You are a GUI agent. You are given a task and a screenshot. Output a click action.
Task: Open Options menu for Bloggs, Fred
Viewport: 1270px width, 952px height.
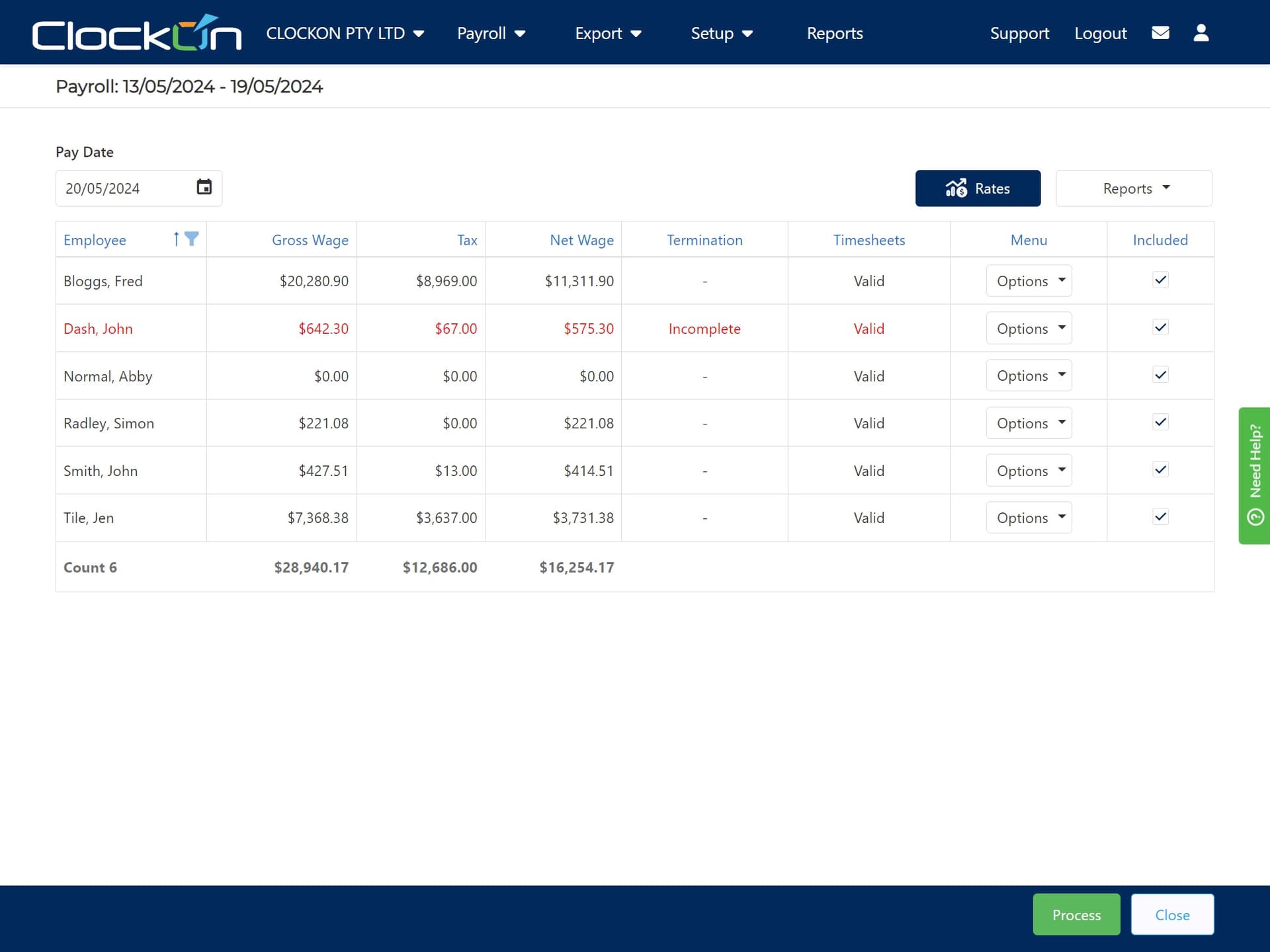click(1029, 281)
